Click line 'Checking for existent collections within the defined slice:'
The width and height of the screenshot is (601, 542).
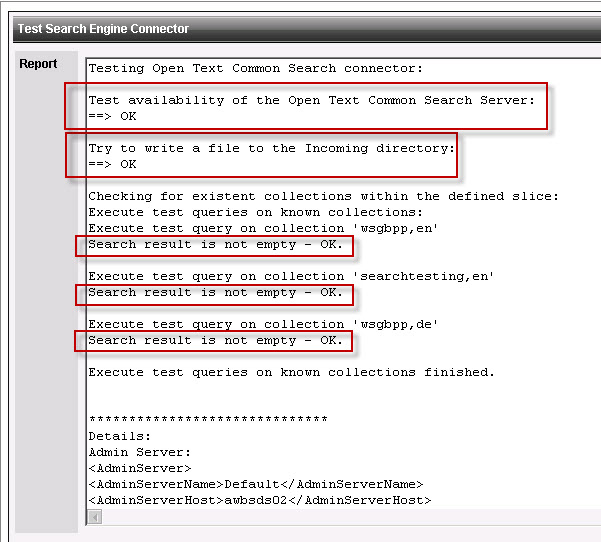(323, 196)
